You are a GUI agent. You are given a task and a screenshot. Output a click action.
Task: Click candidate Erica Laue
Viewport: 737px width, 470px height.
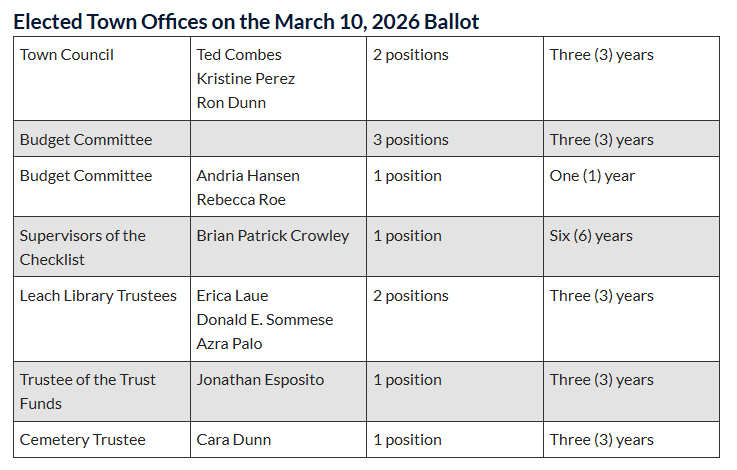232,296
